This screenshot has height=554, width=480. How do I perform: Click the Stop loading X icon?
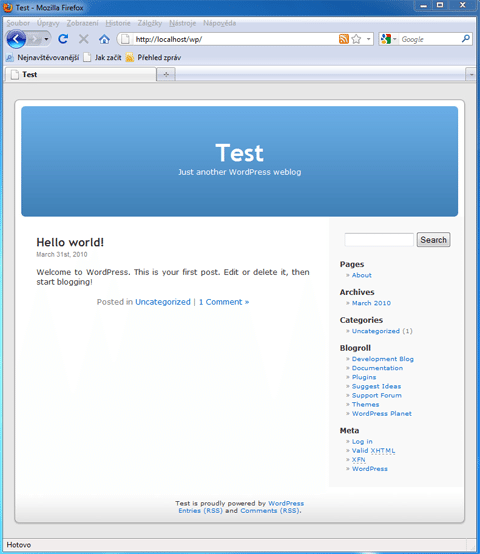tap(84, 39)
